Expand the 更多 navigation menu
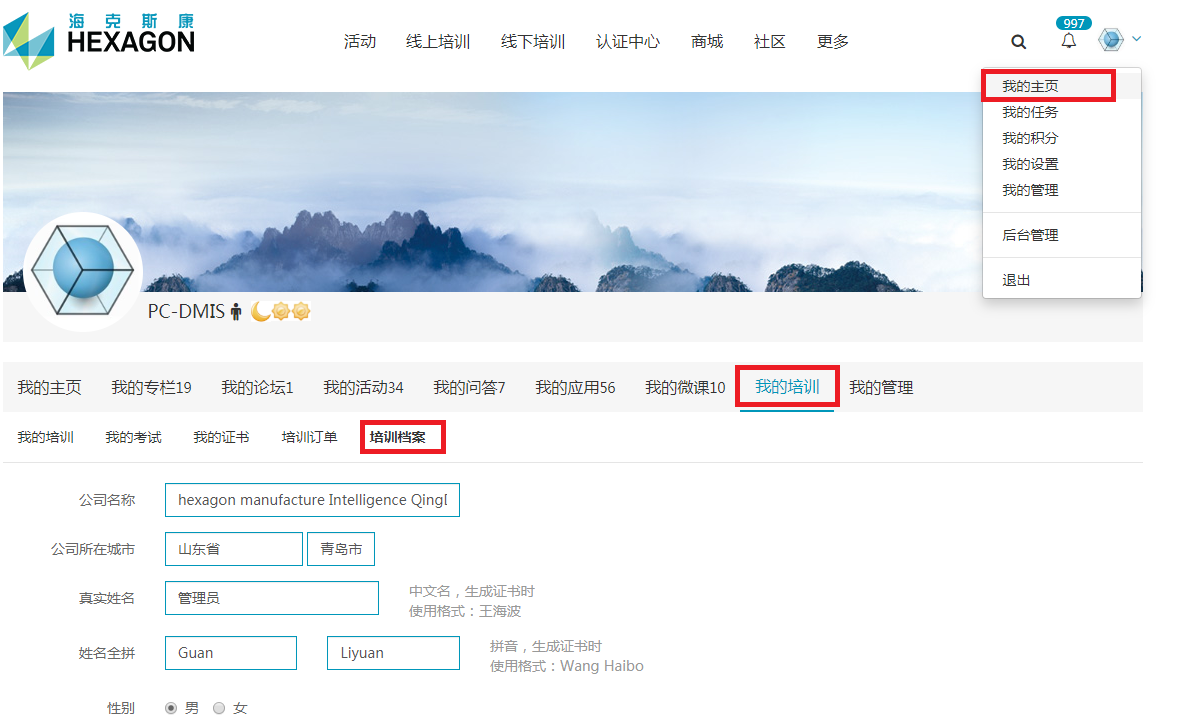 point(833,41)
